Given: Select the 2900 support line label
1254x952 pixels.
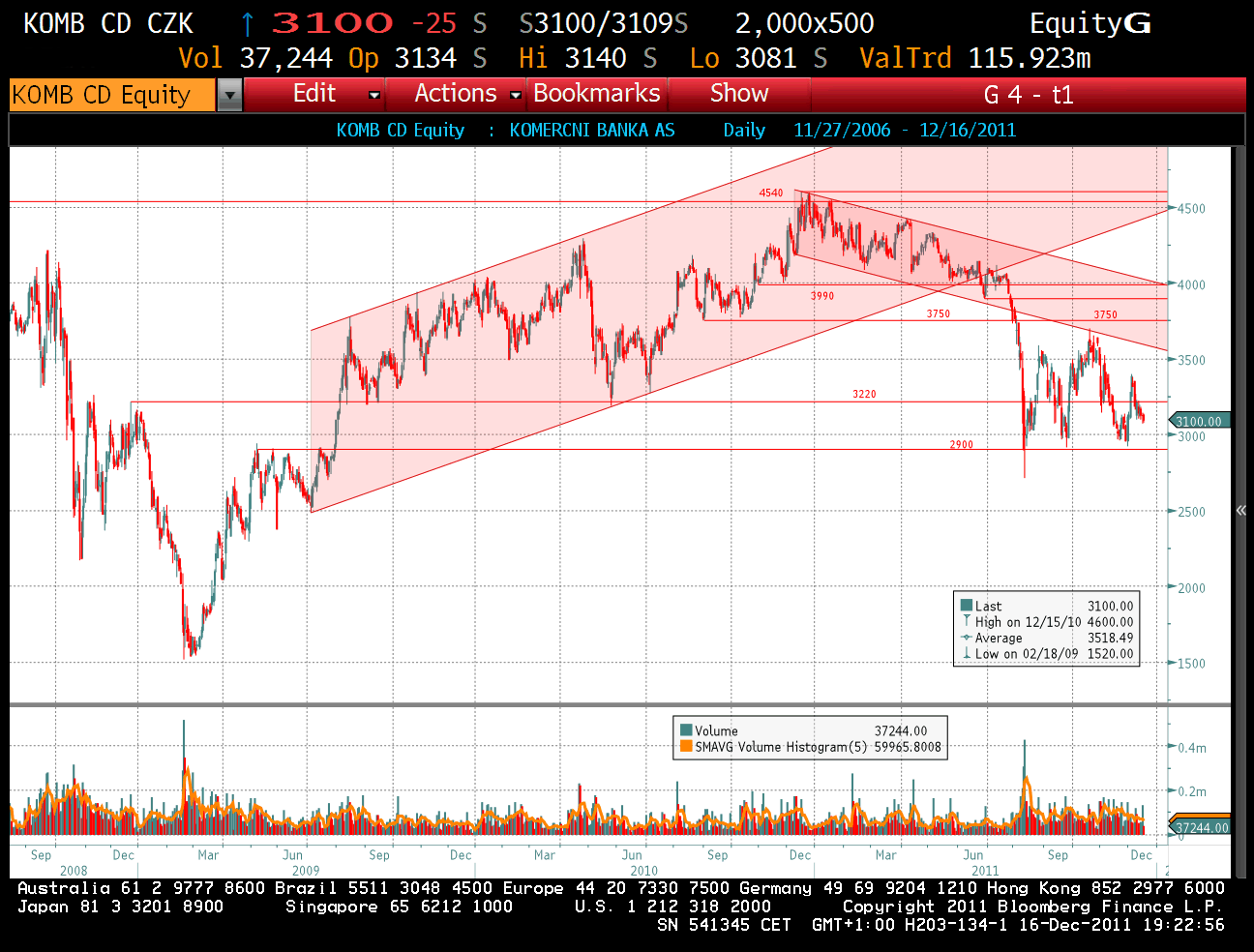Looking at the screenshot, I should (x=961, y=445).
